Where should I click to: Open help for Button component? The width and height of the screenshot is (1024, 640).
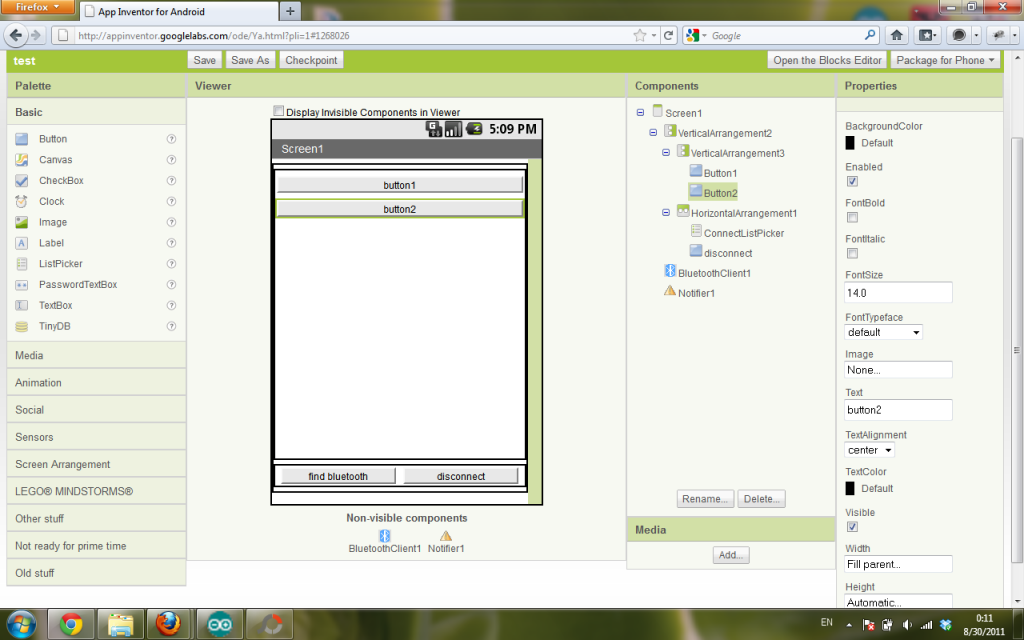[x=171, y=139]
